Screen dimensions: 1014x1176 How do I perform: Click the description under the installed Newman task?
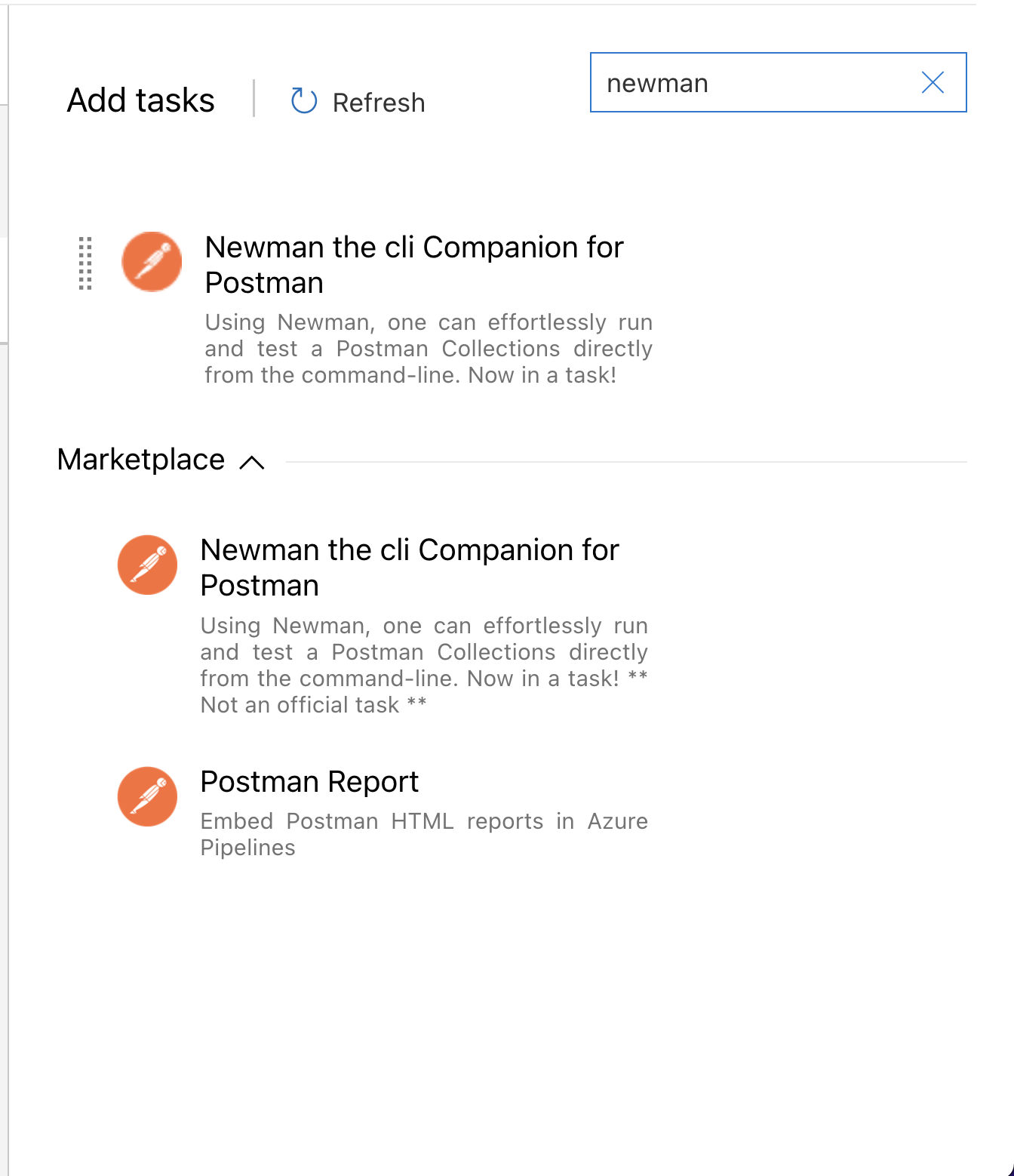coord(428,349)
